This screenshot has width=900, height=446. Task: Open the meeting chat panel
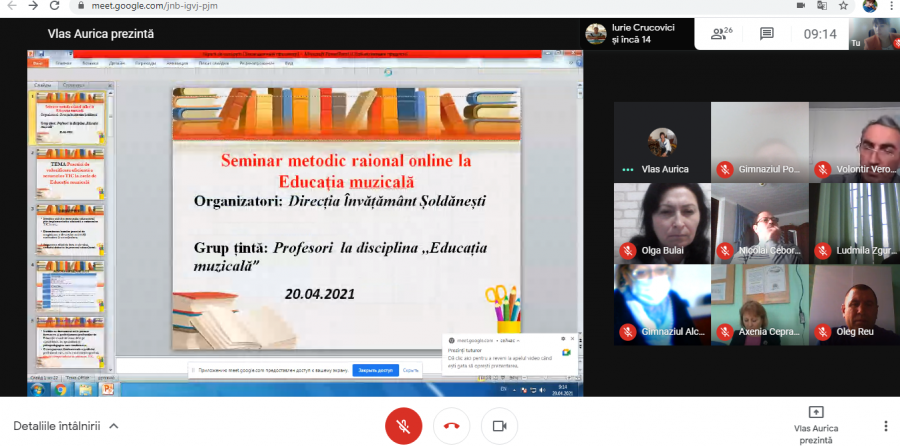[767, 33]
